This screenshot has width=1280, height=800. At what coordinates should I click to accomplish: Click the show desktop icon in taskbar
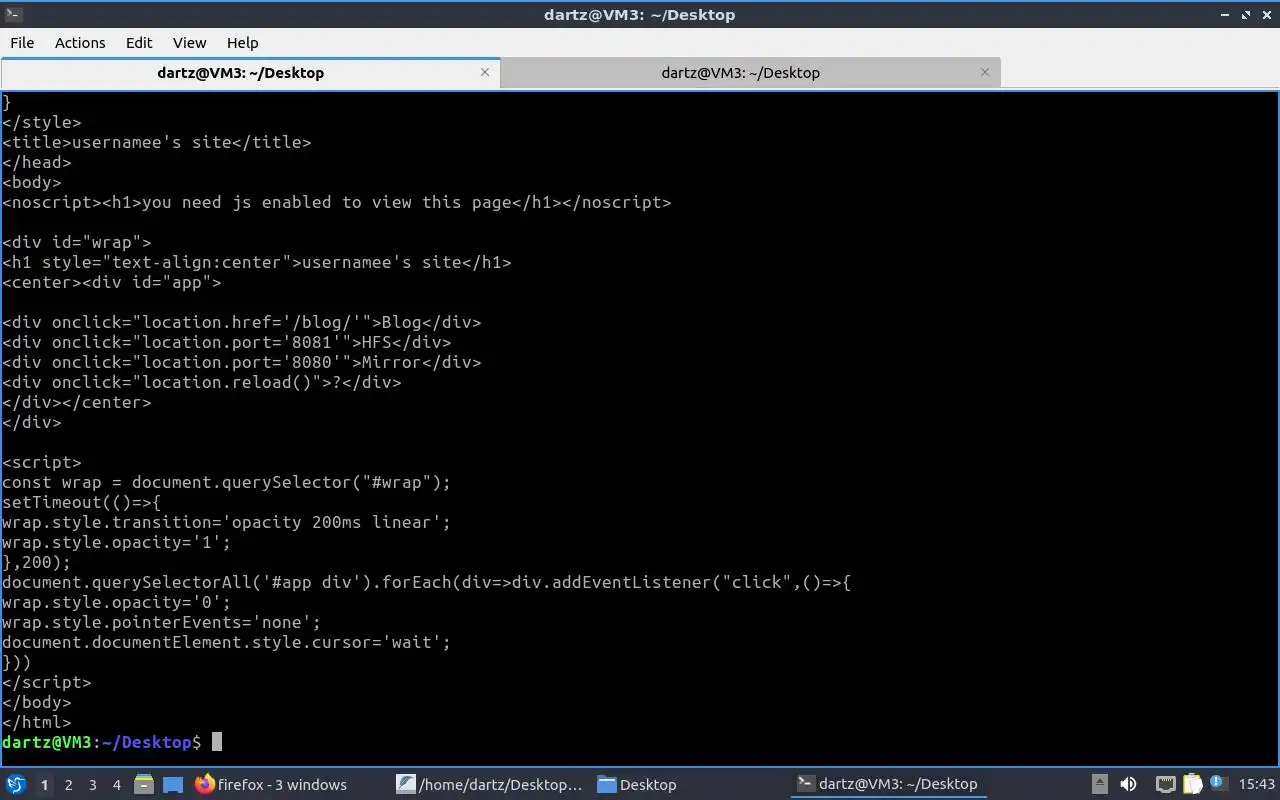173,785
